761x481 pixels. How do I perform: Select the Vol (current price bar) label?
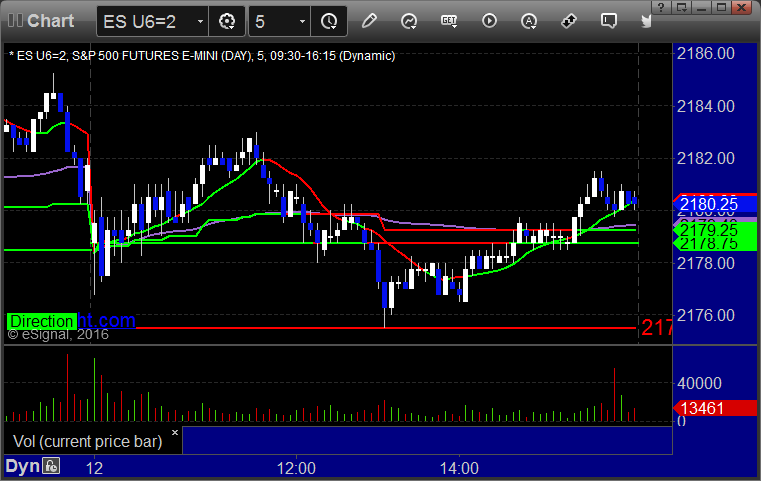point(87,441)
